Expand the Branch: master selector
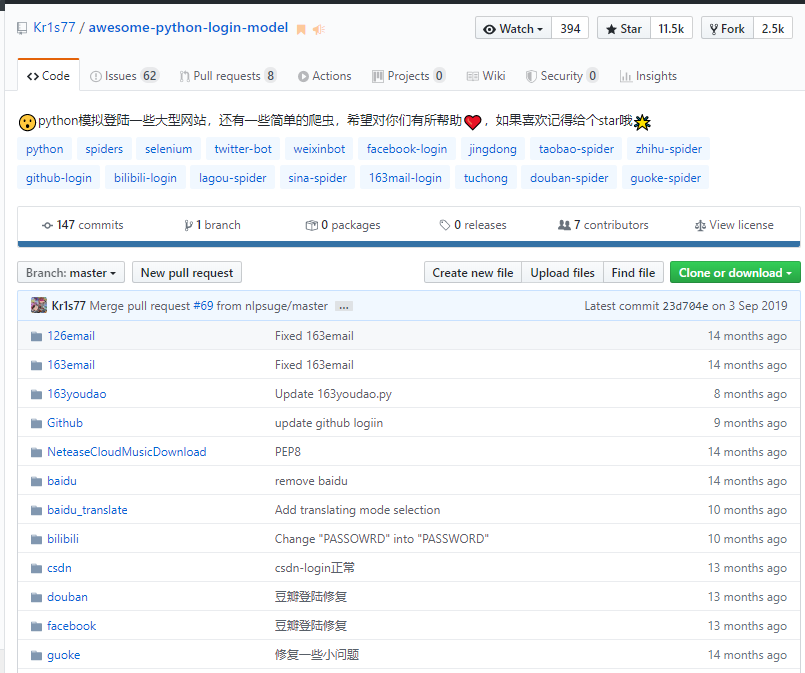This screenshot has width=805, height=673. [x=71, y=273]
